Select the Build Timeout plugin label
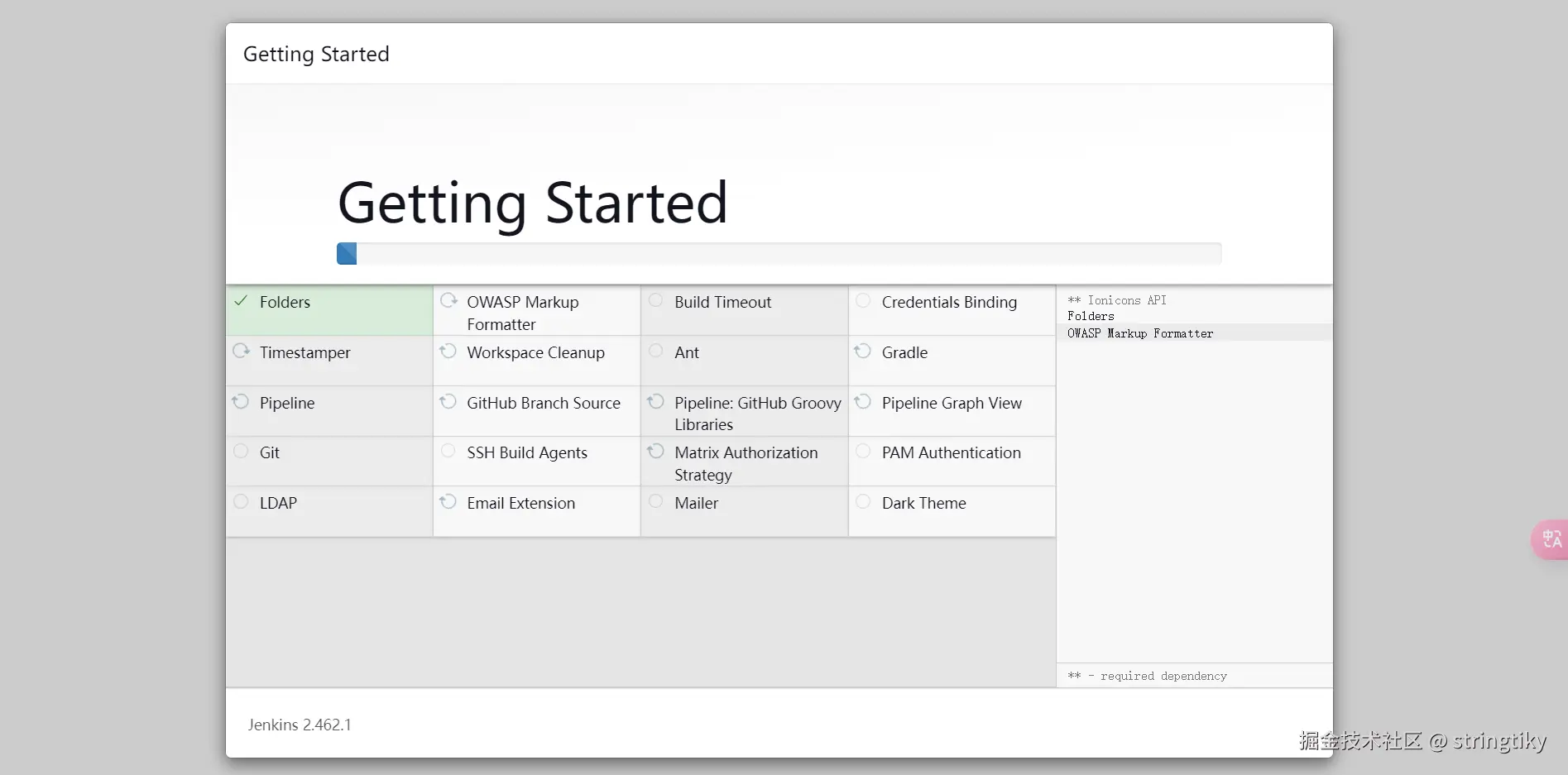 point(722,302)
